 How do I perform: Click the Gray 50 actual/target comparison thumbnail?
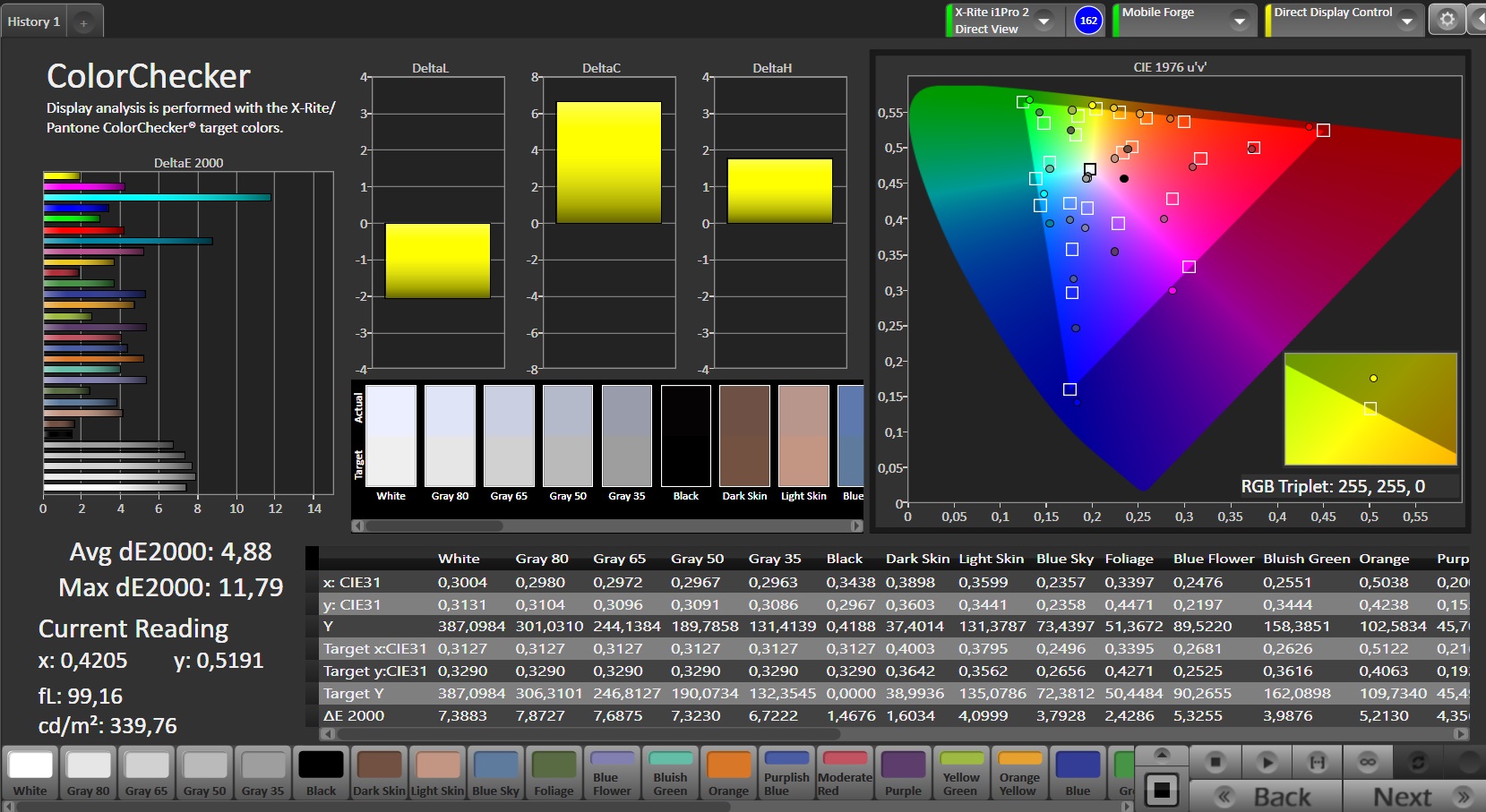568,436
